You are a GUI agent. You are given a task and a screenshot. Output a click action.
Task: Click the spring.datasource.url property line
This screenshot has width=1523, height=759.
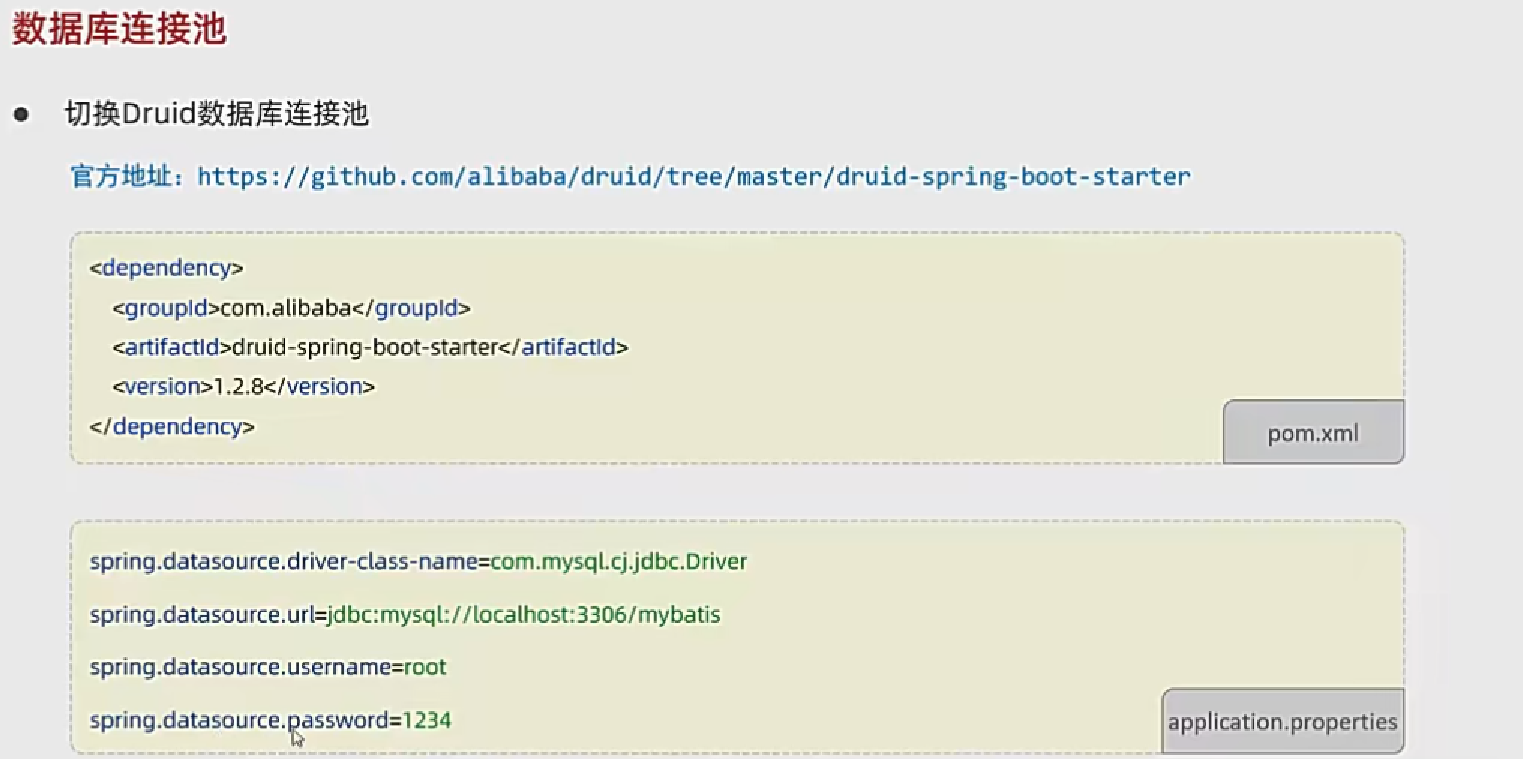405,614
